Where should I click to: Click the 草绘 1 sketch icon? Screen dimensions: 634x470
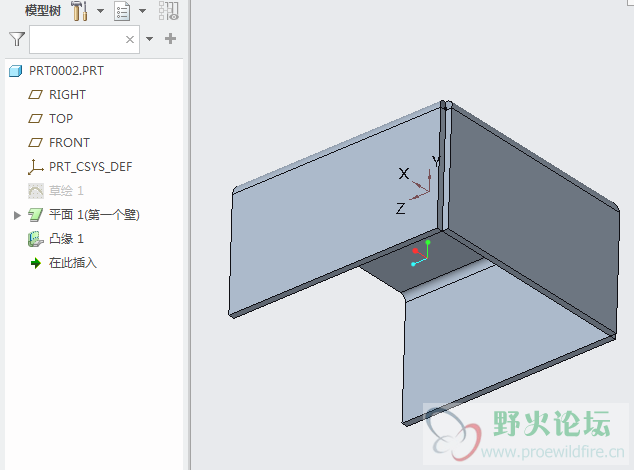tap(36, 191)
